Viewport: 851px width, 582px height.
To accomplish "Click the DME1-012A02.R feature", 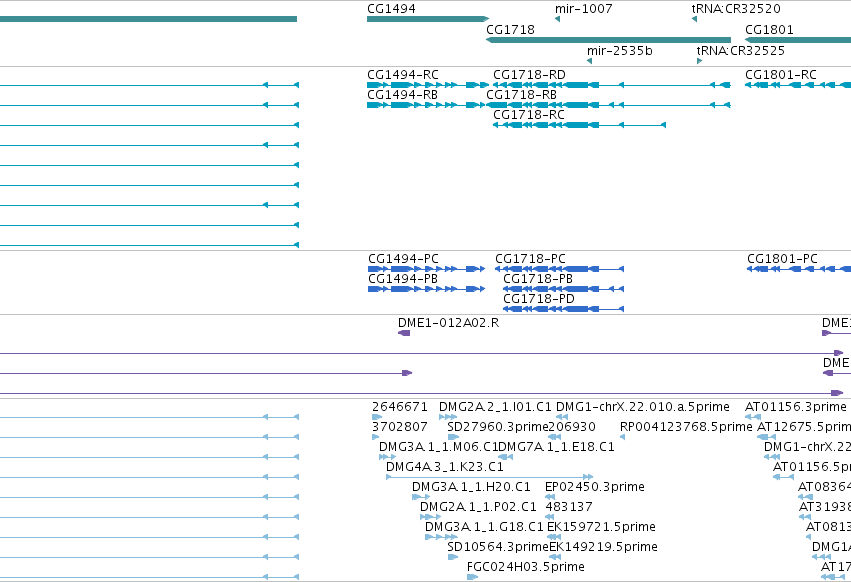I will [x=404, y=333].
